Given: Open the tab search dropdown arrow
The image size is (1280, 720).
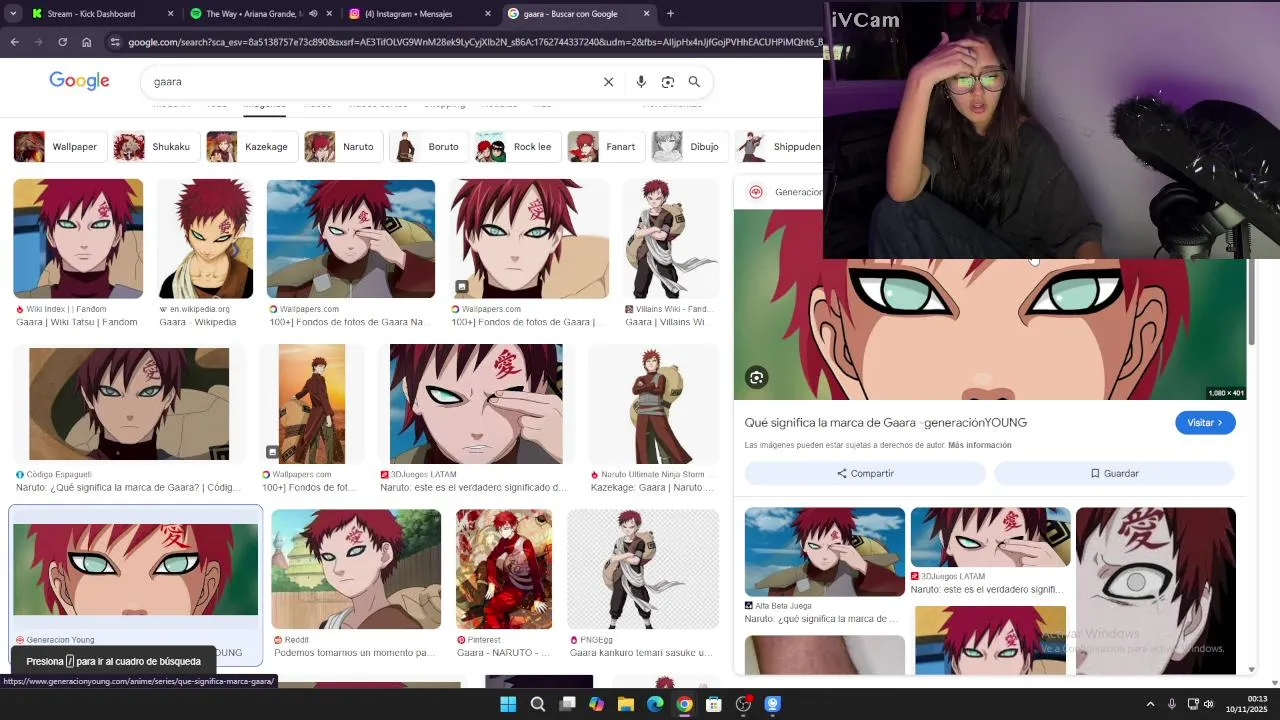Looking at the screenshot, I should pos(13,14).
